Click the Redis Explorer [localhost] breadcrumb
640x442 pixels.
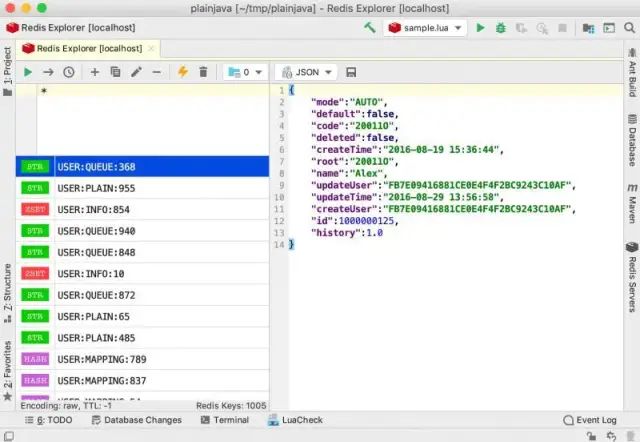tap(71, 28)
